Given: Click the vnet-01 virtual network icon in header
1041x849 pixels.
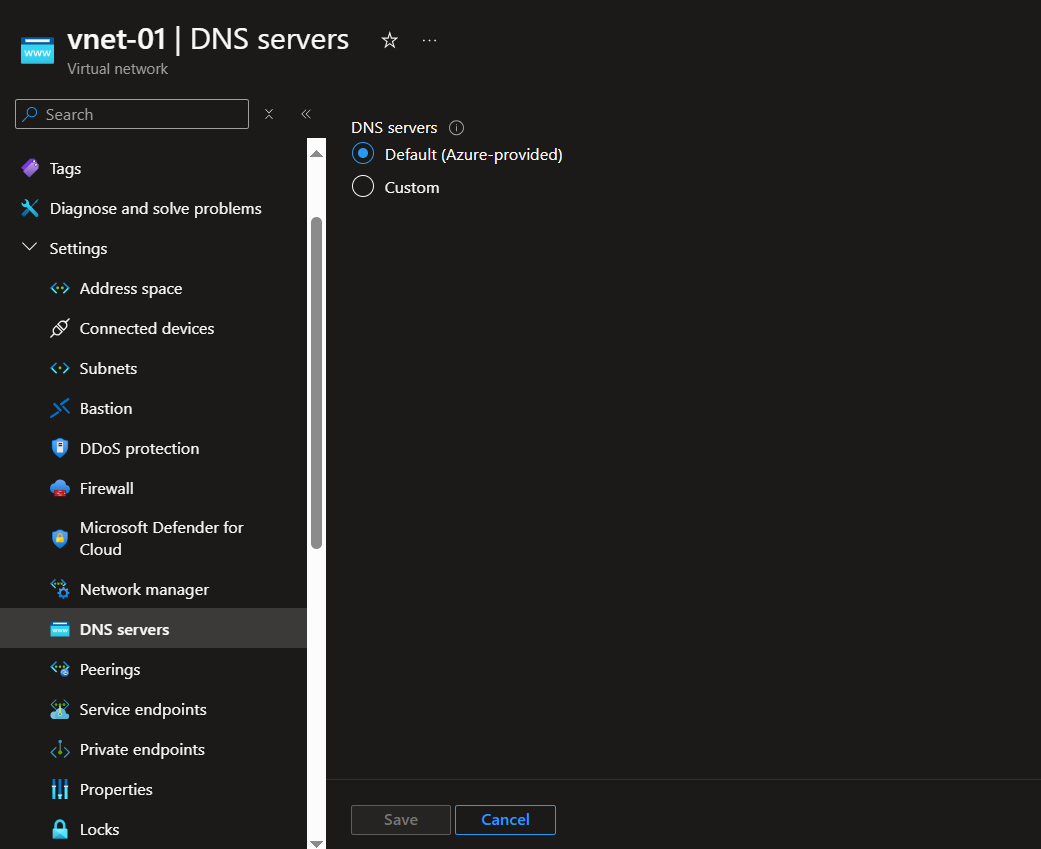Looking at the screenshot, I should point(37,51).
